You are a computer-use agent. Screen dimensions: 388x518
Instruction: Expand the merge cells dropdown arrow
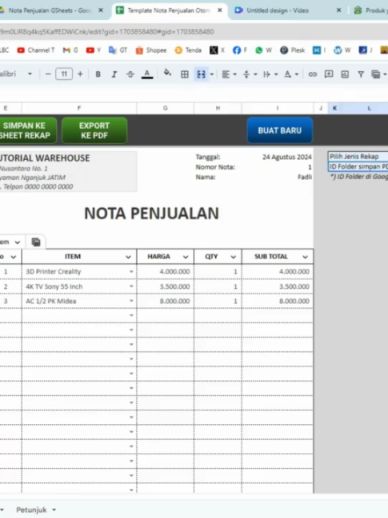pos(212,74)
